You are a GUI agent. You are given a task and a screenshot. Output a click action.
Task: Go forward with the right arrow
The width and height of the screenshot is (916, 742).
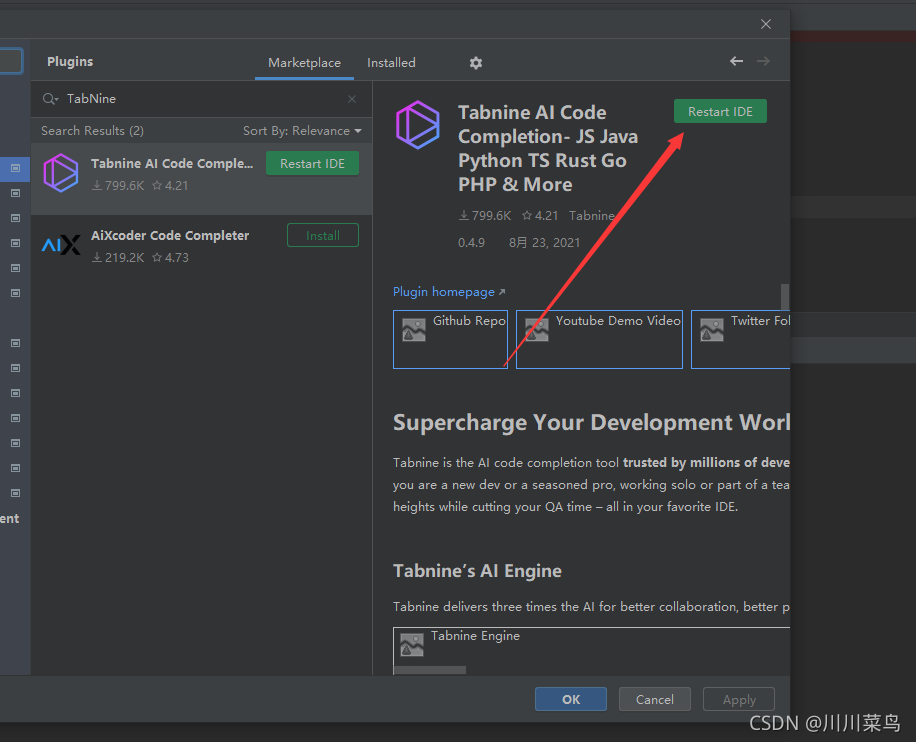pyautogui.click(x=764, y=61)
